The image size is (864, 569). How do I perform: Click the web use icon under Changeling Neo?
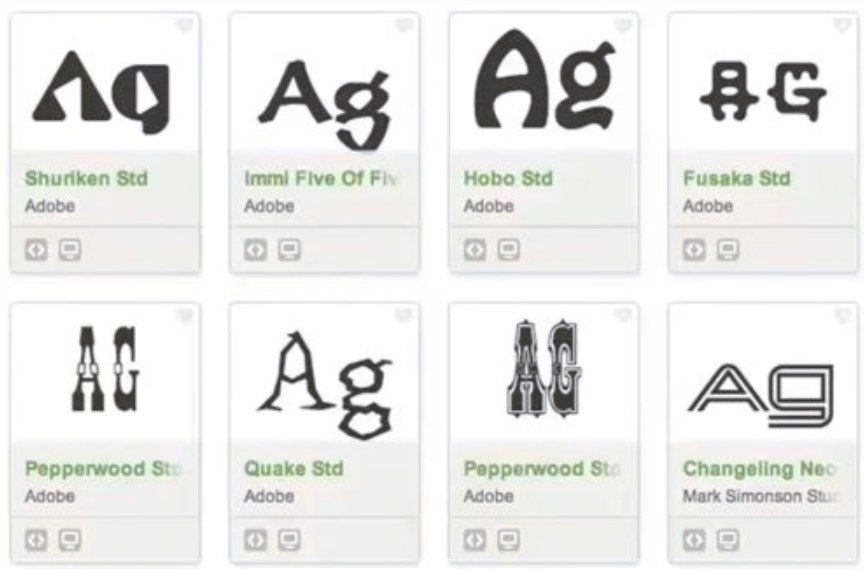pyautogui.click(x=694, y=540)
